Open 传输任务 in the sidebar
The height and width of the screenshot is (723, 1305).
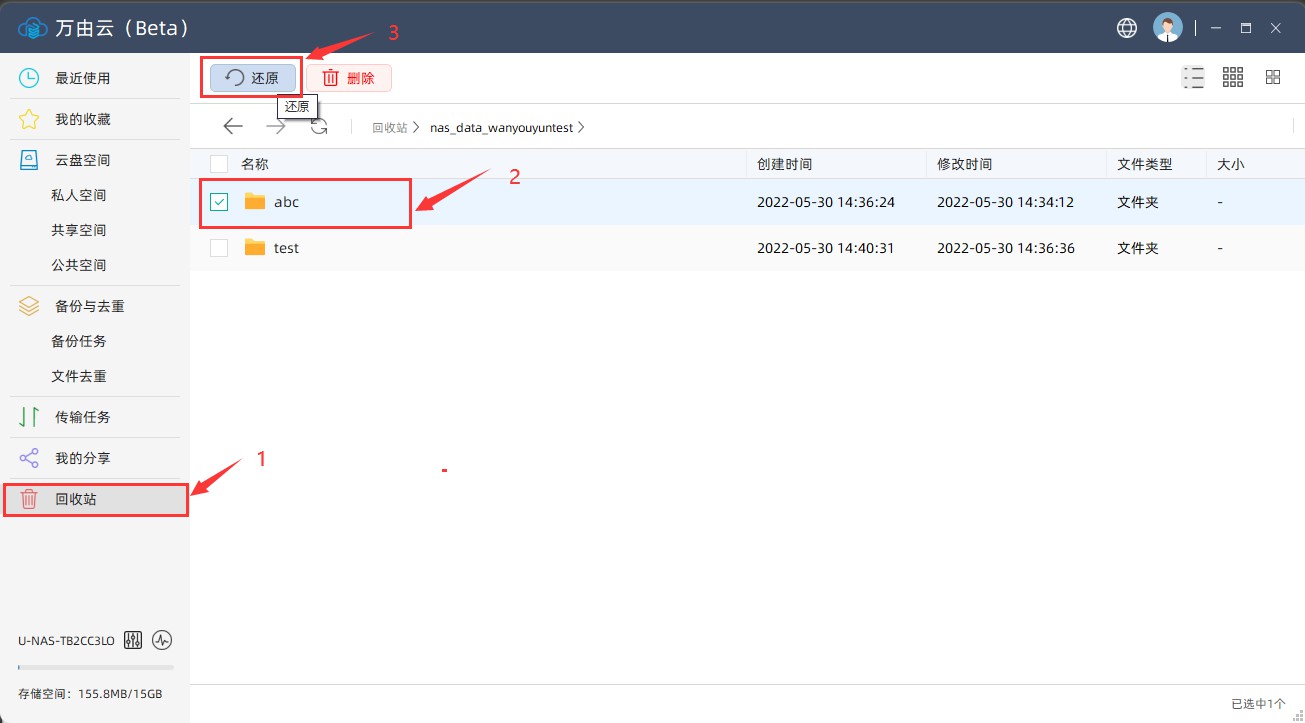(82, 417)
